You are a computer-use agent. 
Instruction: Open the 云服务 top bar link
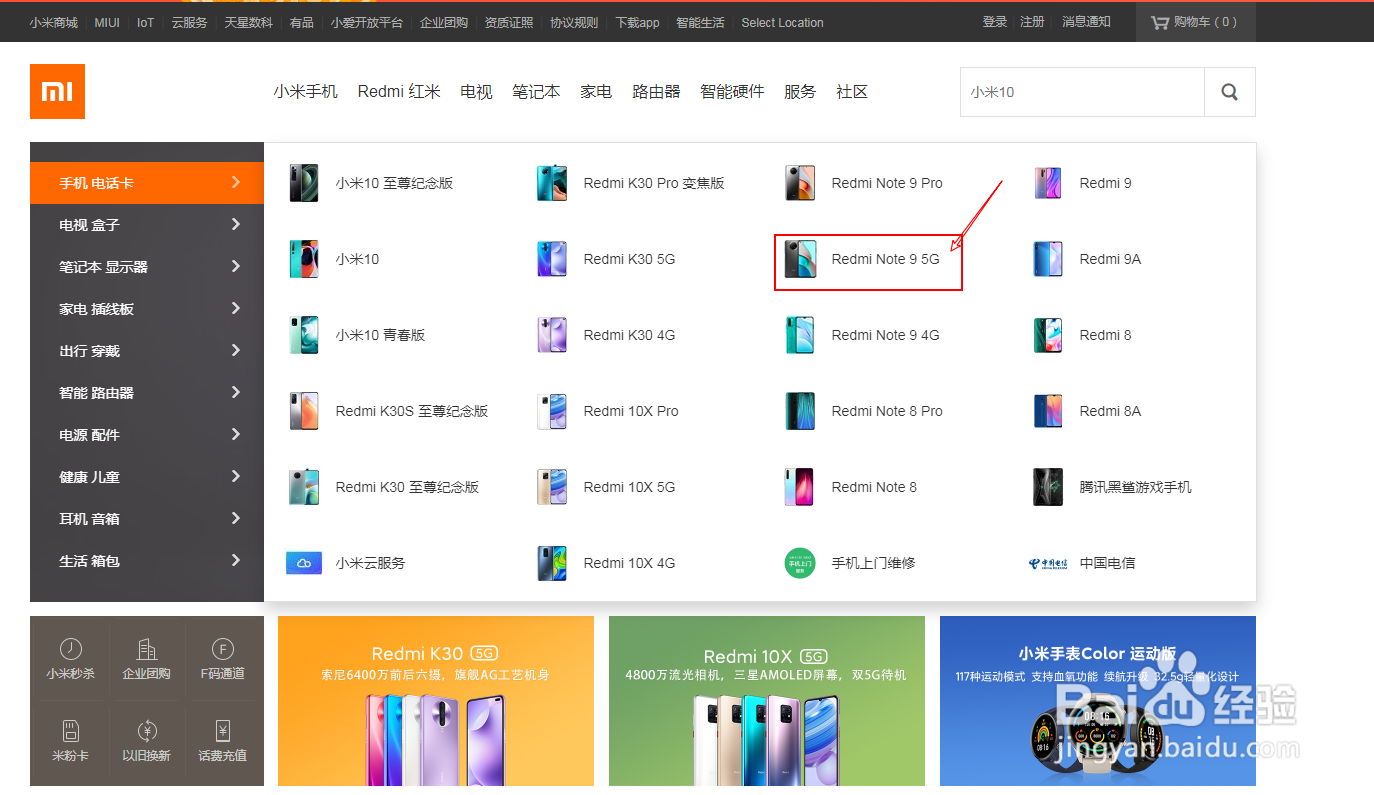click(x=189, y=23)
